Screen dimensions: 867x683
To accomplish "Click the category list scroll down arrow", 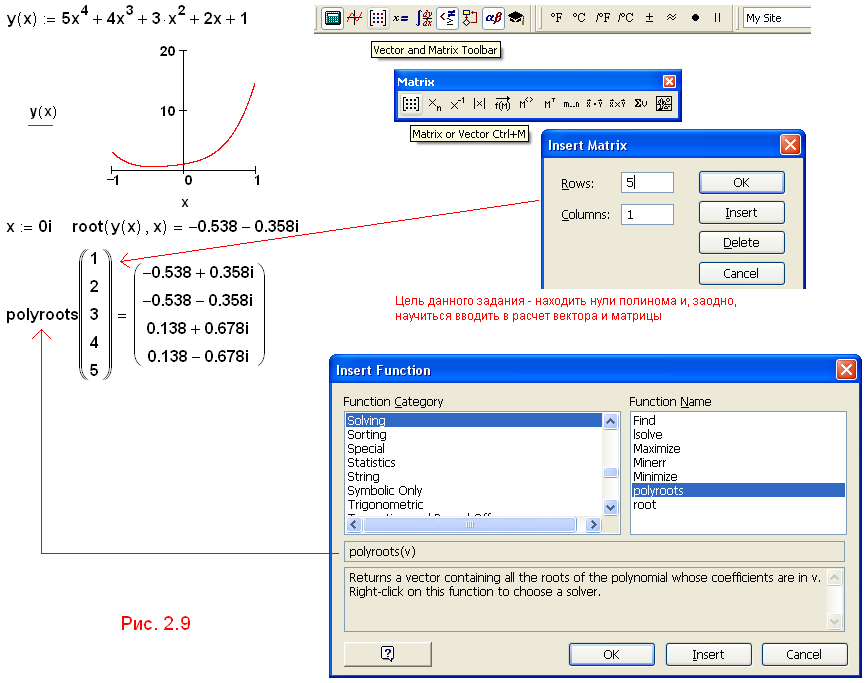I will point(610,507).
